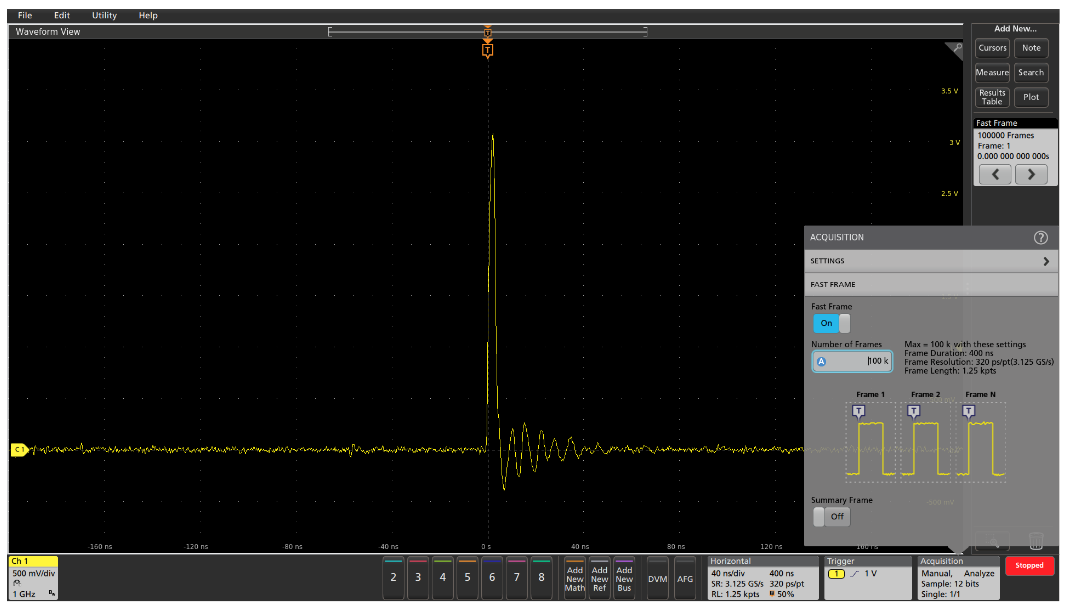Click the trigger position marker T
Image resolution: width=1068 pixels, height=607 pixels.
(x=487, y=50)
